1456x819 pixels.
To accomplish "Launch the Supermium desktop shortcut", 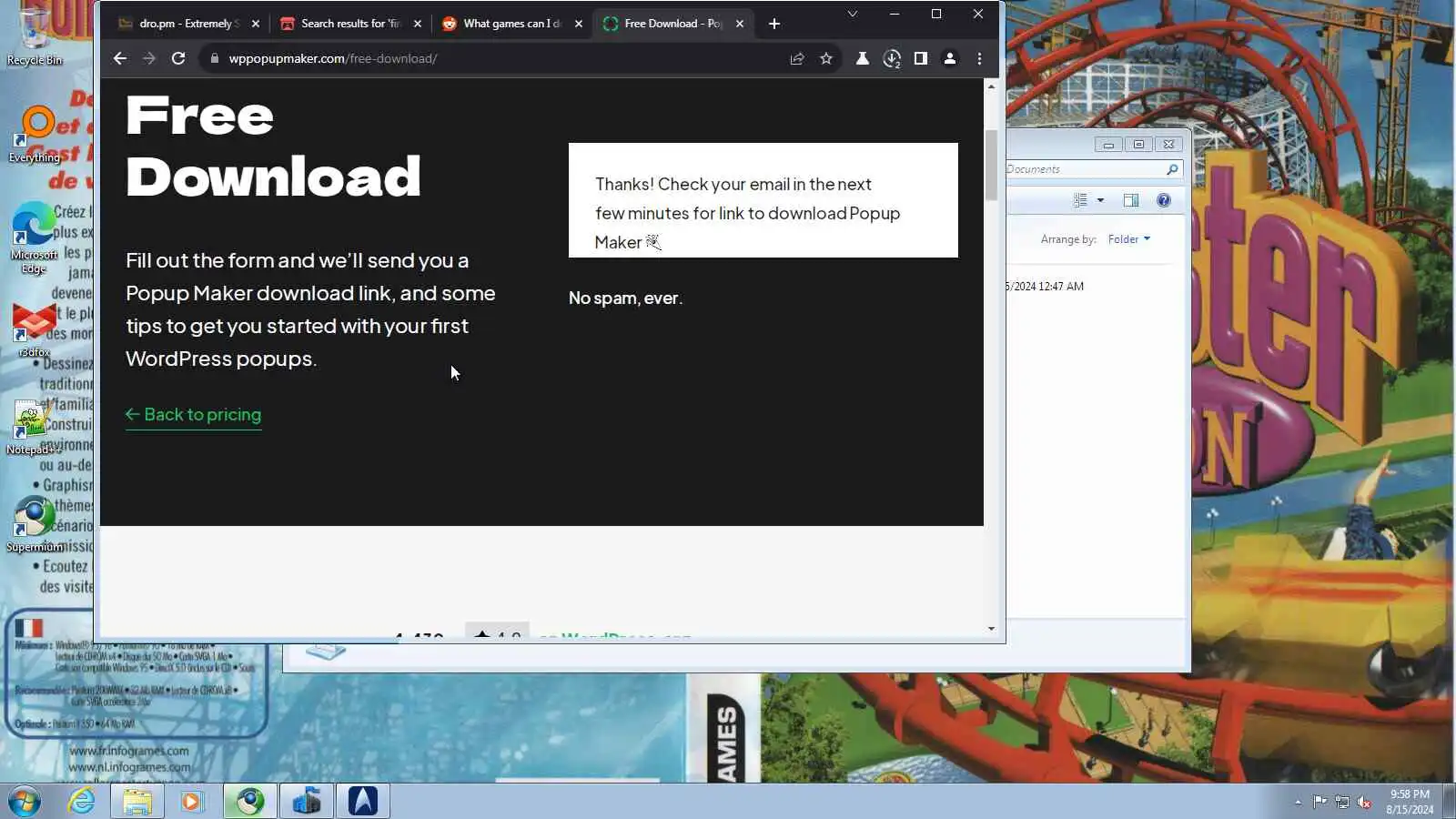I will [x=35, y=525].
